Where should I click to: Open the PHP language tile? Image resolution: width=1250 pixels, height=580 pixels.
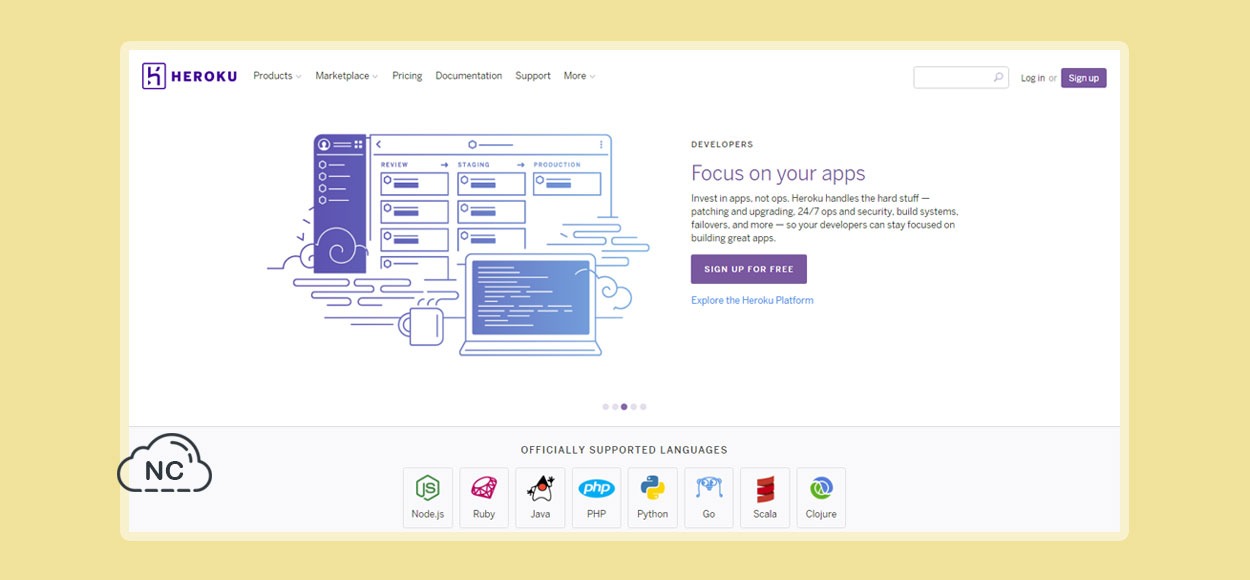(597, 497)
